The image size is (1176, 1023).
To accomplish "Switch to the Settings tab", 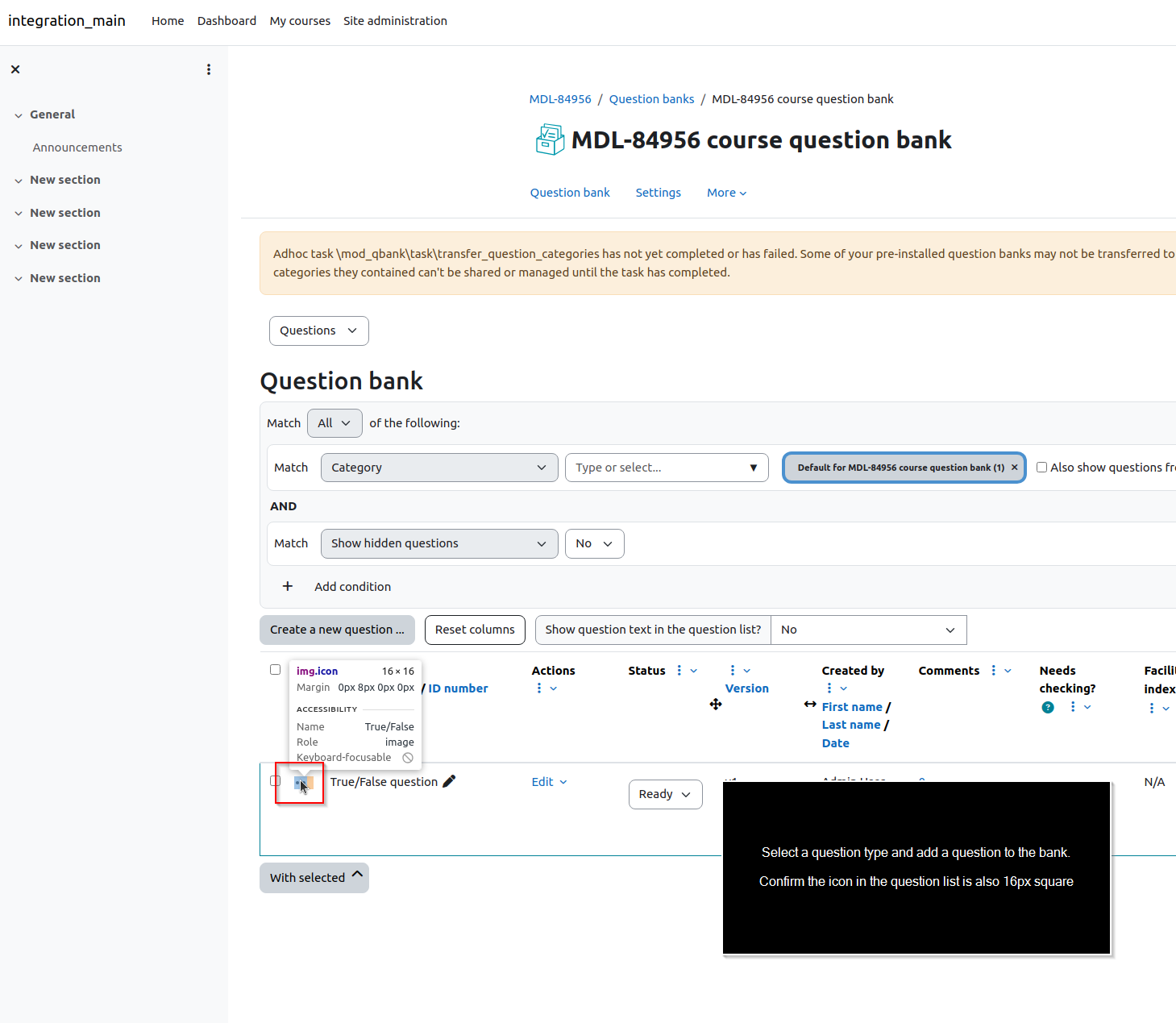I will pyautogui.click(x=659, y=193).
